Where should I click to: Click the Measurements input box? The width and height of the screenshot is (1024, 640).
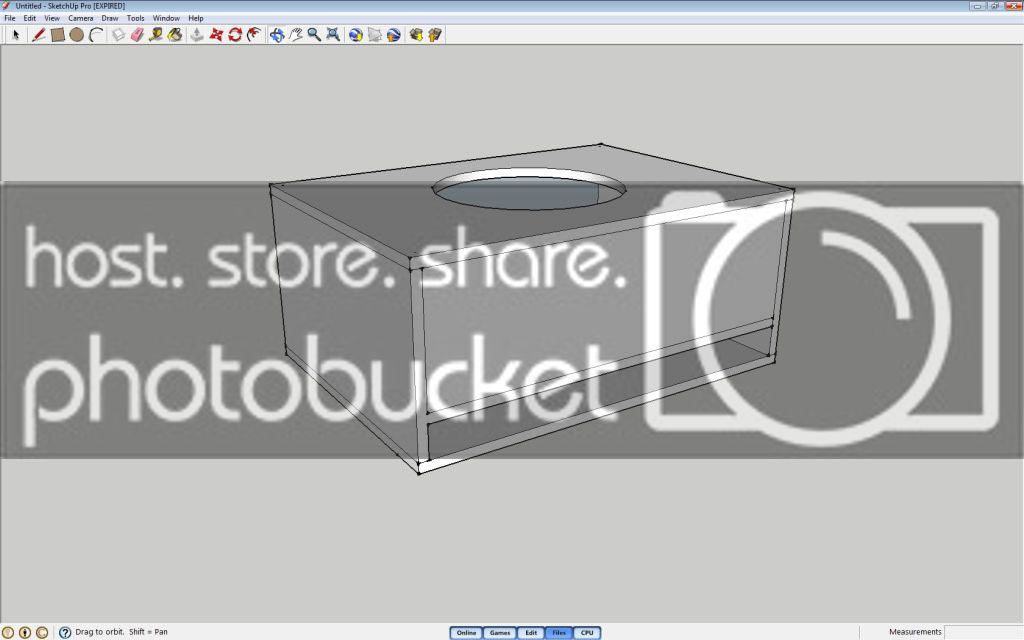point(983,632)
